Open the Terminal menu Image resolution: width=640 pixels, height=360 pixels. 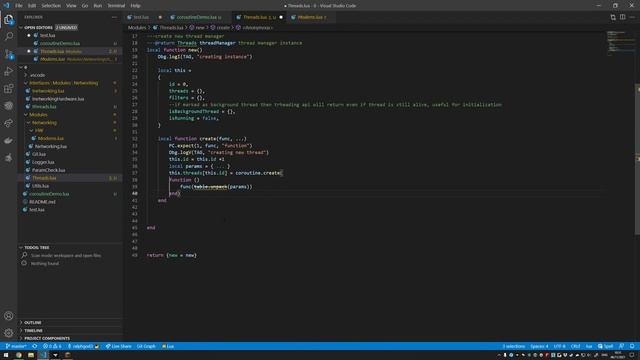116,6
